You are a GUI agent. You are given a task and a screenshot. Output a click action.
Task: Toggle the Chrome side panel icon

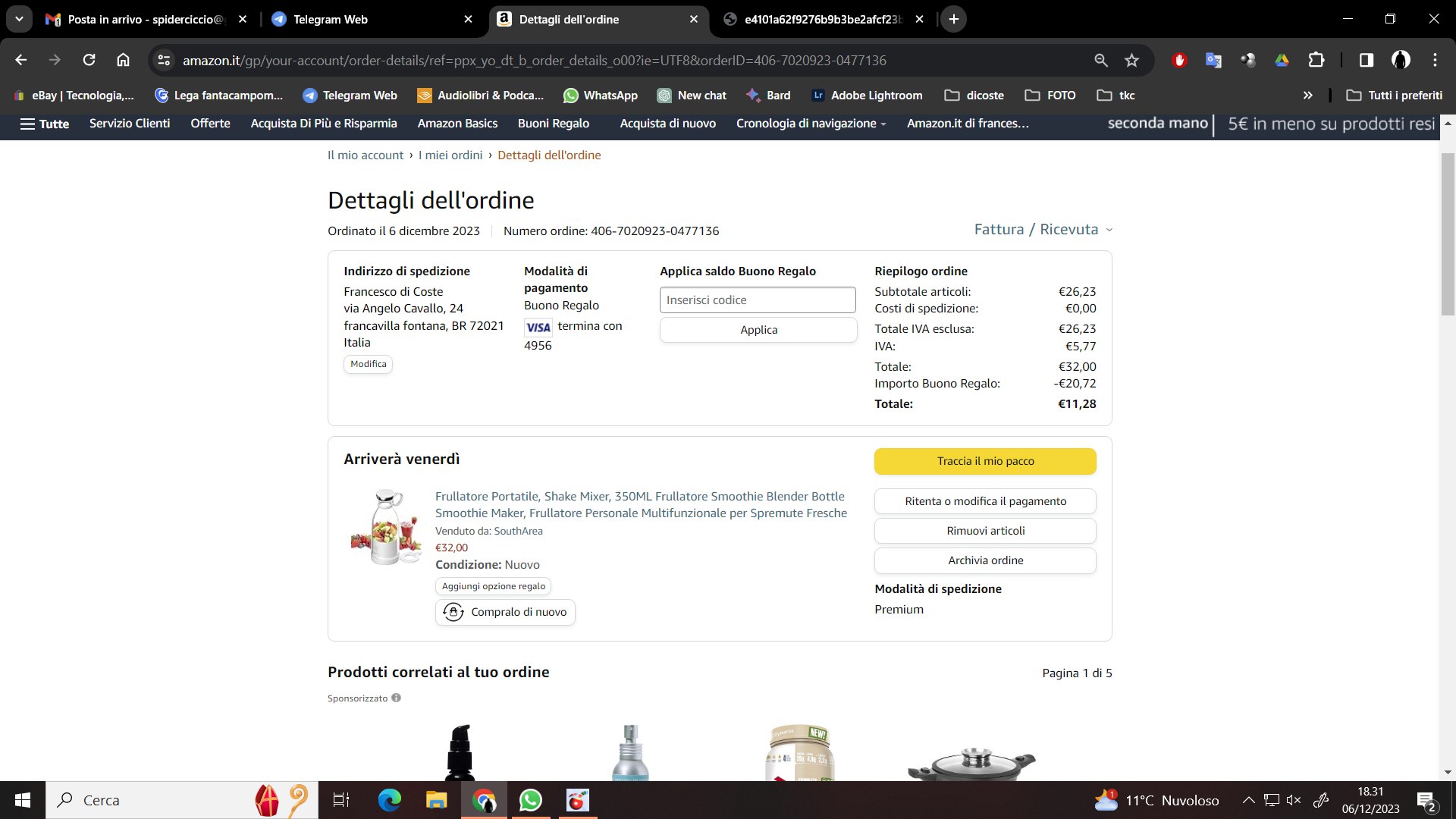coord(1366,60)
